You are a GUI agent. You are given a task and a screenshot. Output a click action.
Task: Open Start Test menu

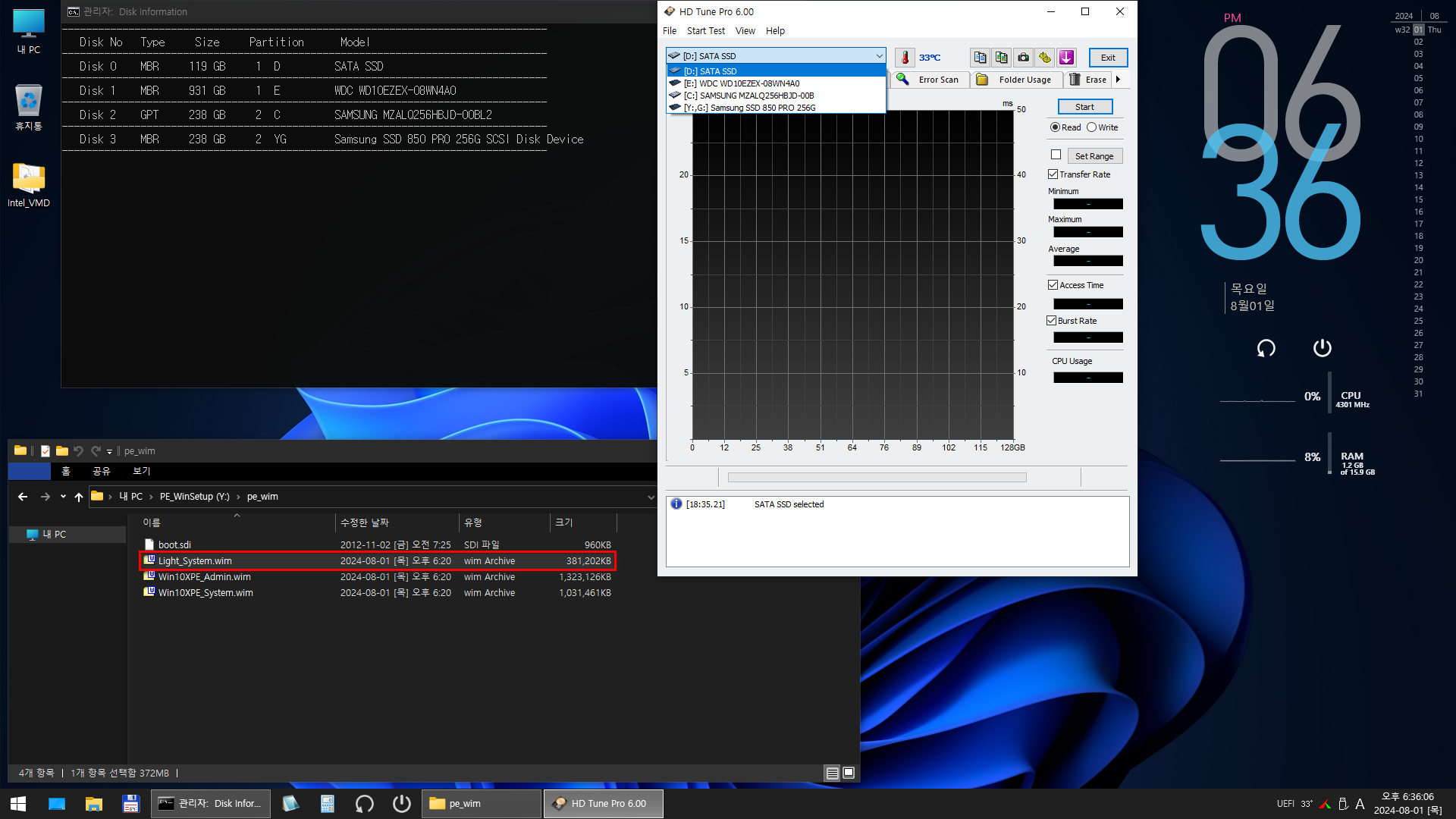pyautogui.click(x=706, y=31)
